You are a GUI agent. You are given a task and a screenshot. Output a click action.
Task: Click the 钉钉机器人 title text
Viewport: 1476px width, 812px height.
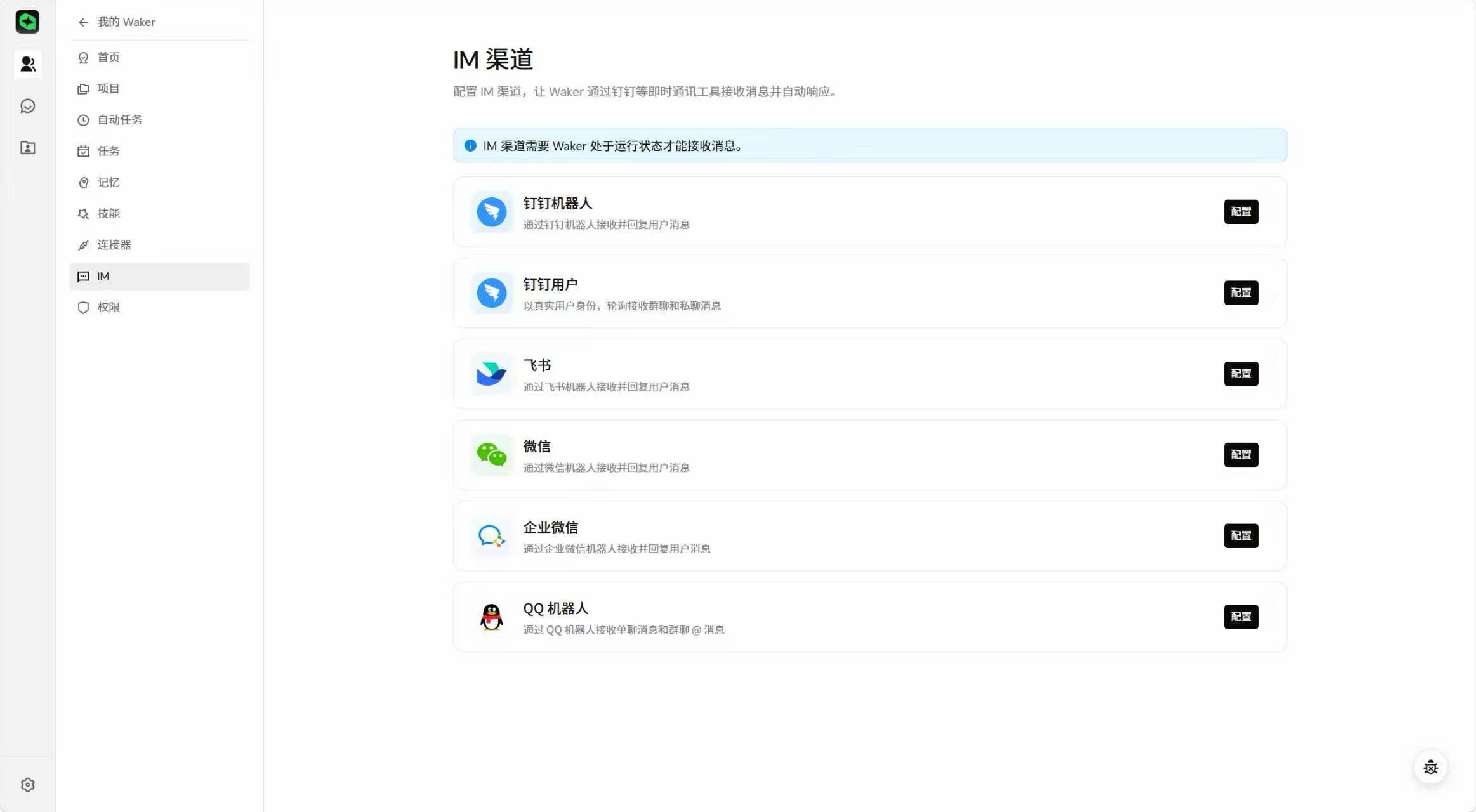click(x=557, y=203)
